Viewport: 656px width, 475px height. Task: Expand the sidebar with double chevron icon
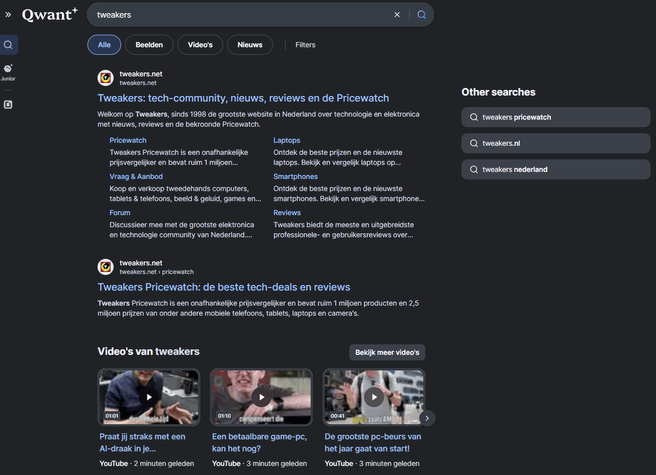pyautogui.click(x=8, y=15)
